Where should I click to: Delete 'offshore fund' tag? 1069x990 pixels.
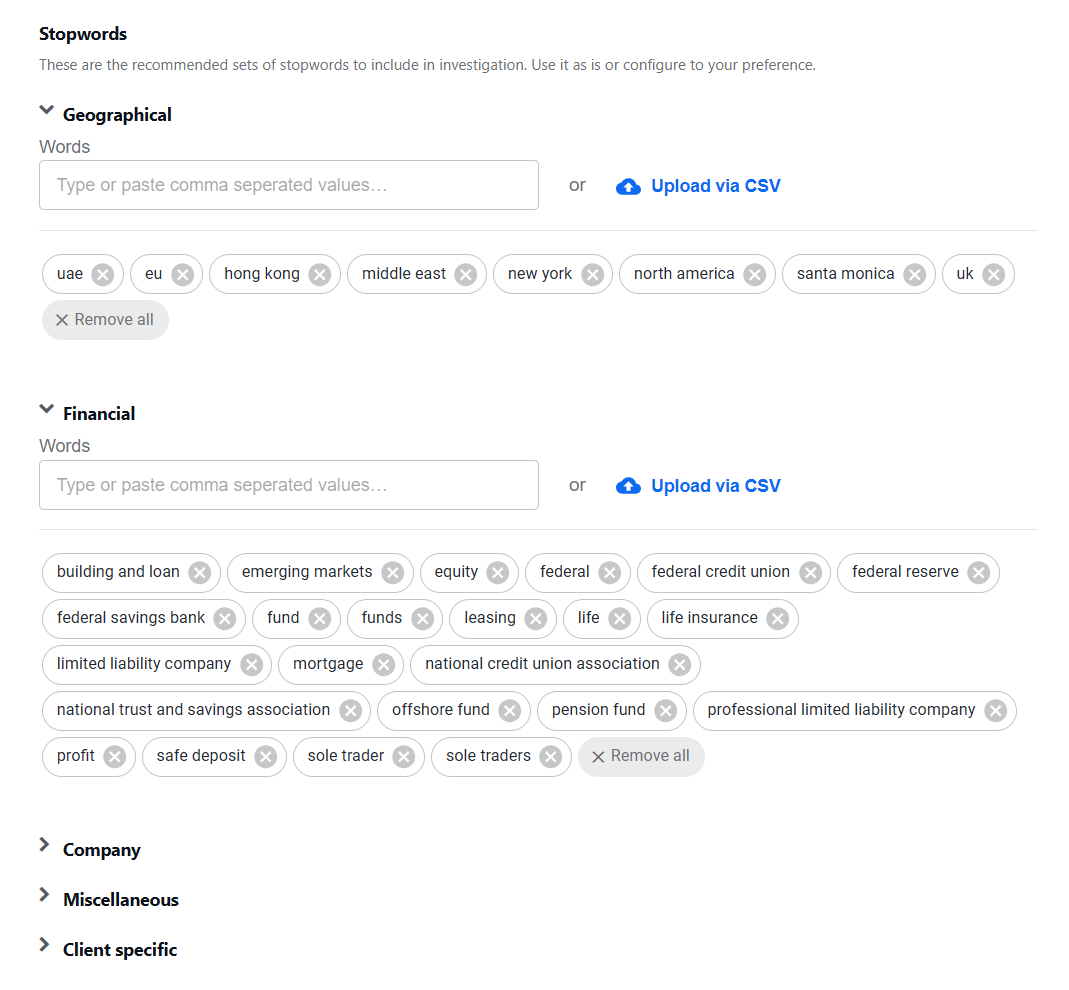[509, 711]
